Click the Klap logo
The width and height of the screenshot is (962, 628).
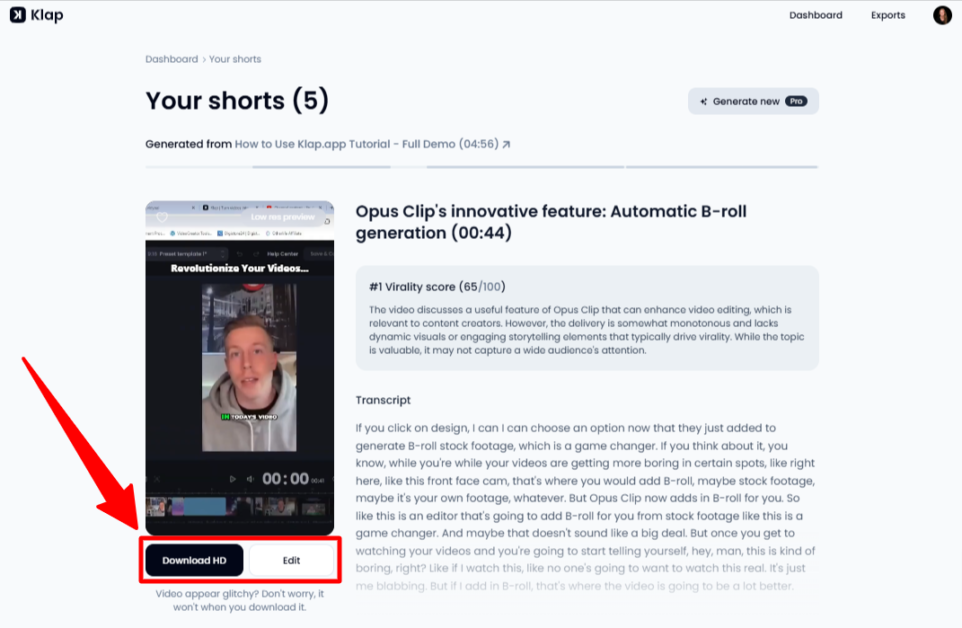click(36, 15)
